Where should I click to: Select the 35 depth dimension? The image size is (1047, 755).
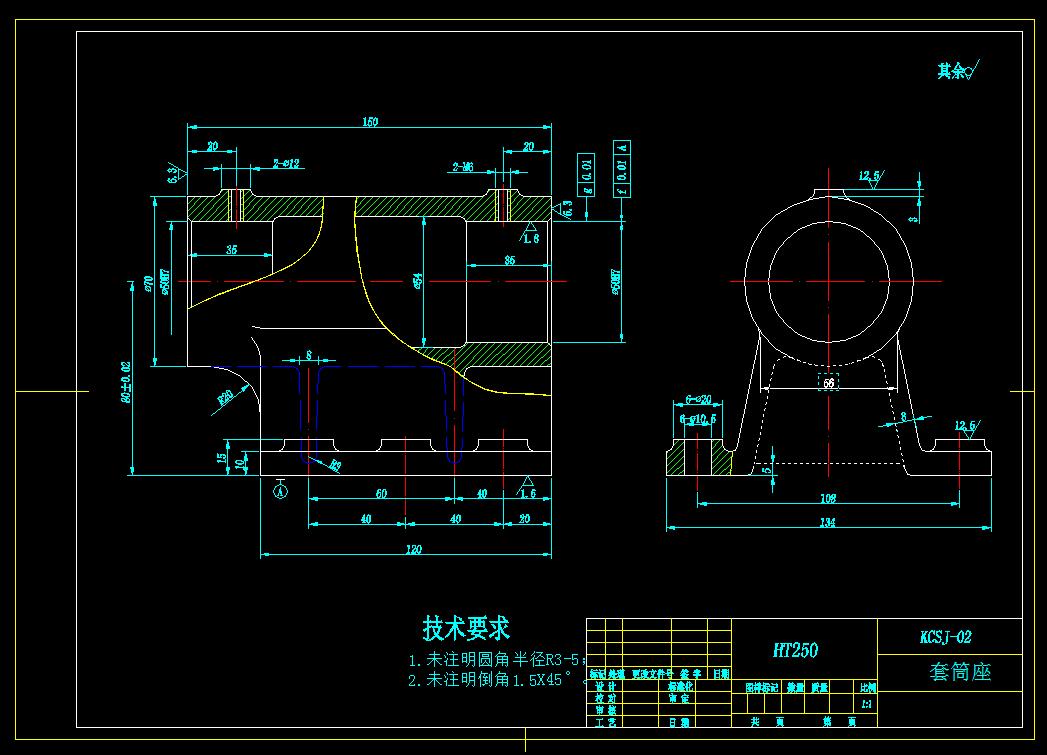231,249
